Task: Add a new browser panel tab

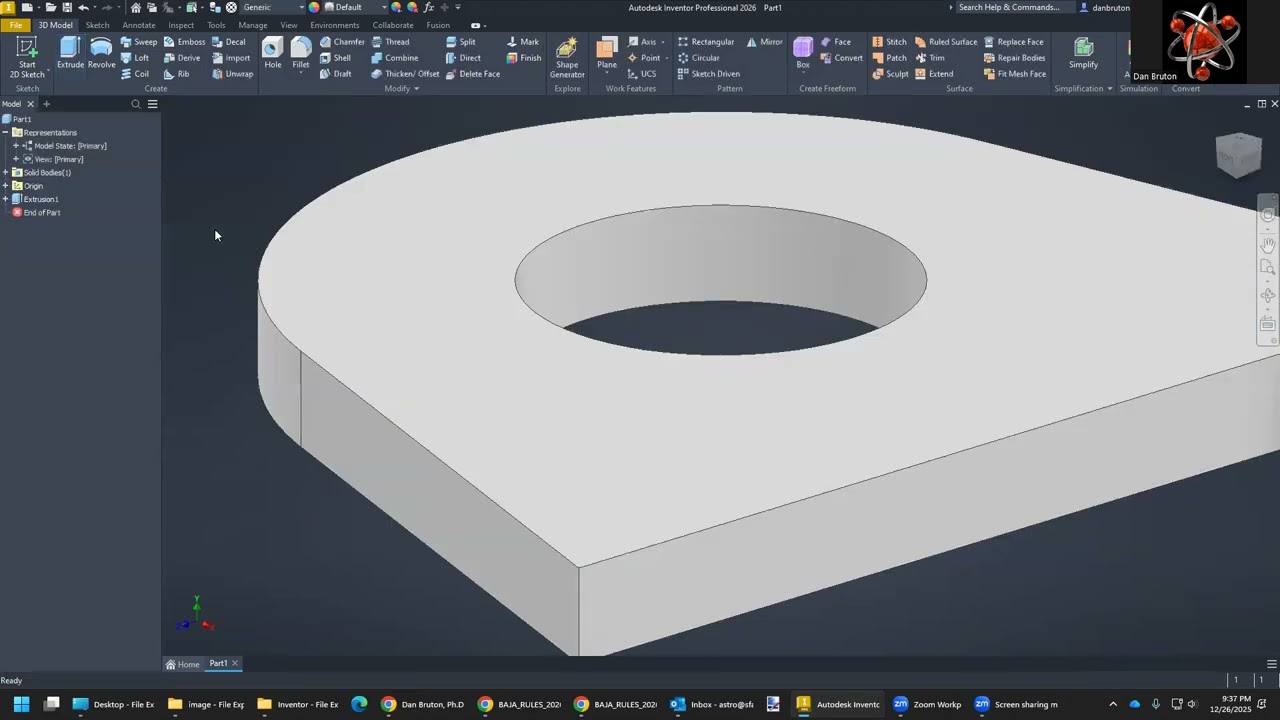Action: pos(46,104)
